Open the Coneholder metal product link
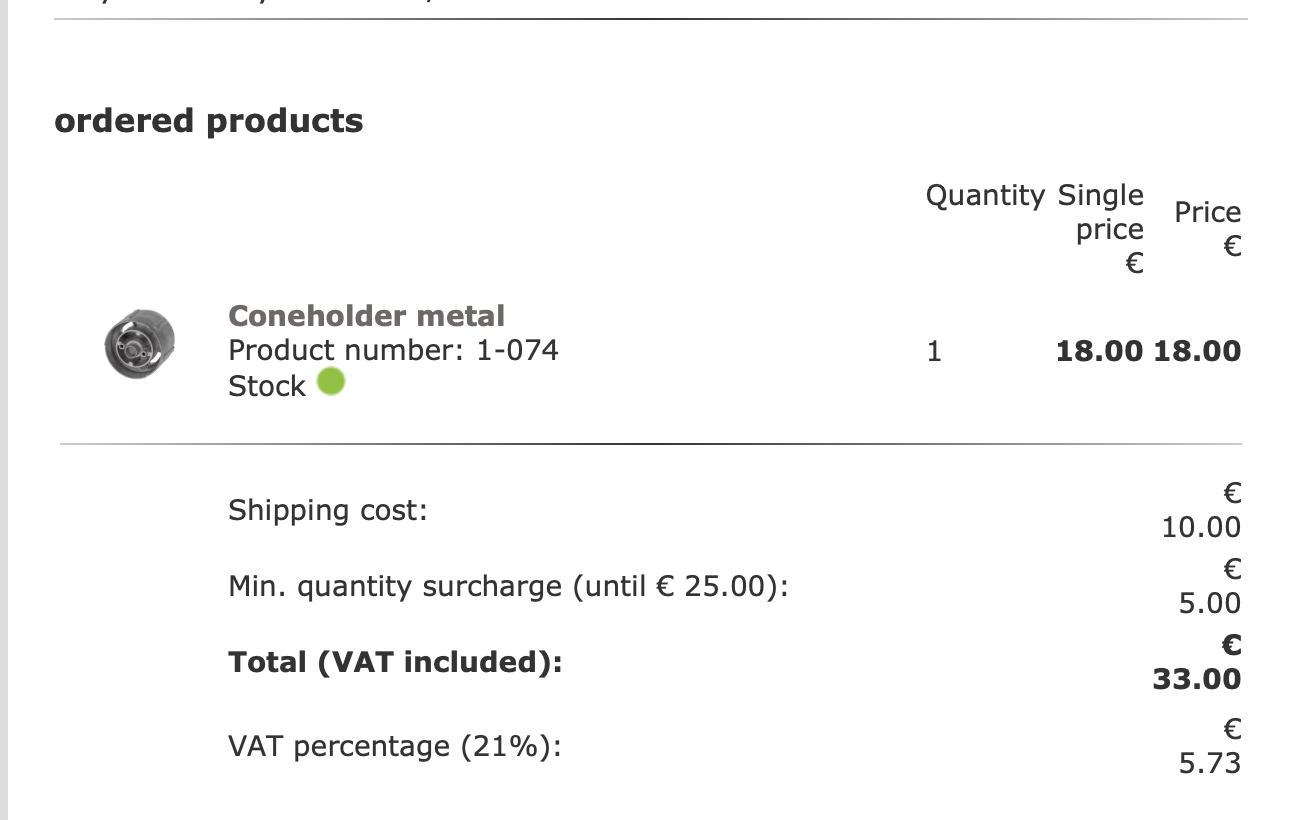 click(x=366, y=316)
